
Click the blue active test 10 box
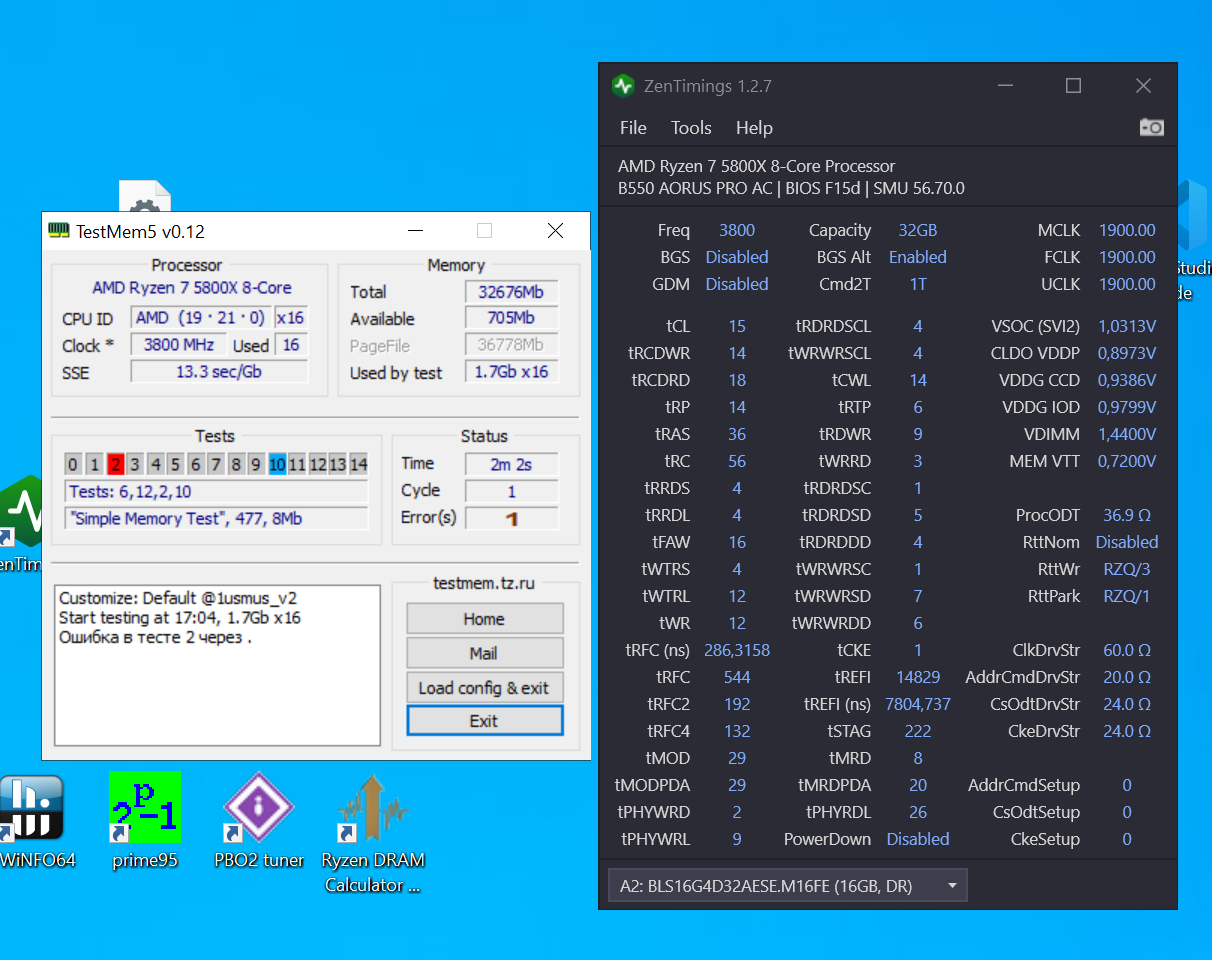point(277,464)
